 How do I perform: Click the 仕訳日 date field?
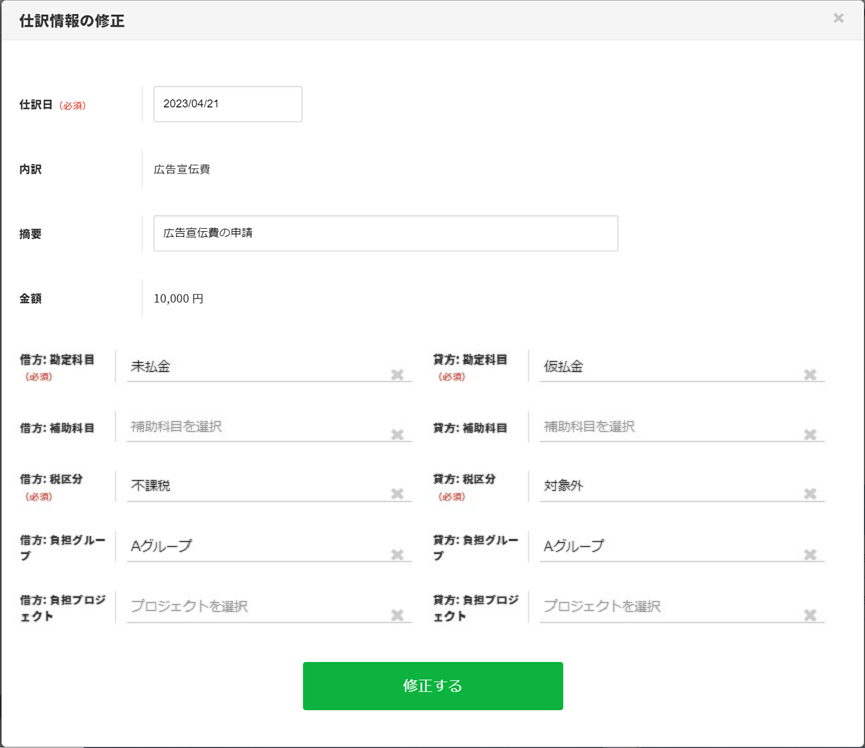pos(227,104)
